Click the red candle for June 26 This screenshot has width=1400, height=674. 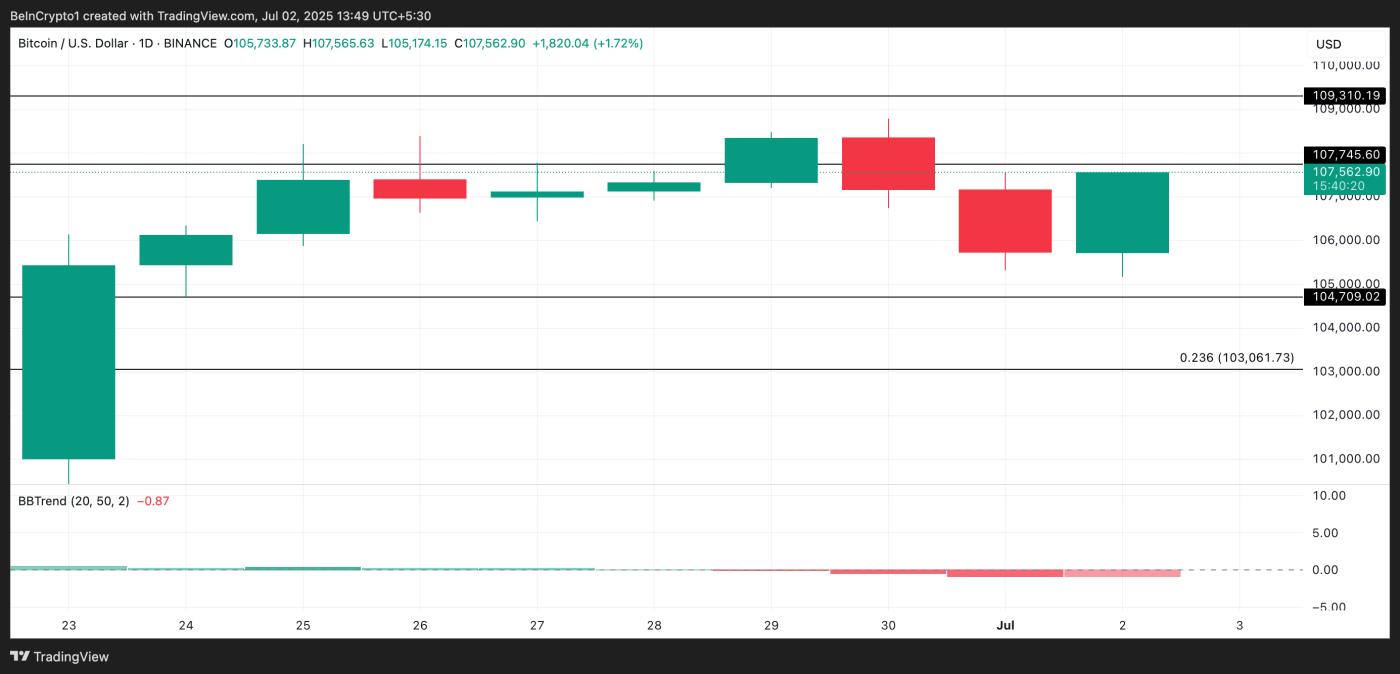[420, 189]
